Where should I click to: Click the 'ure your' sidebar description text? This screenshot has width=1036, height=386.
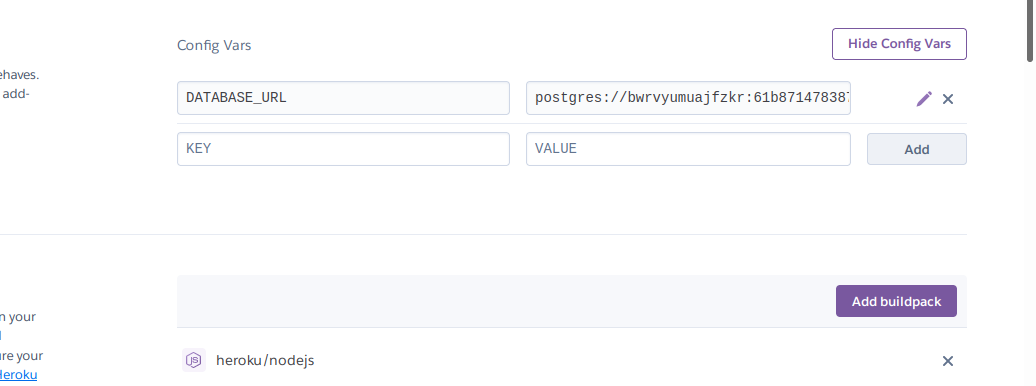(21, 356)
